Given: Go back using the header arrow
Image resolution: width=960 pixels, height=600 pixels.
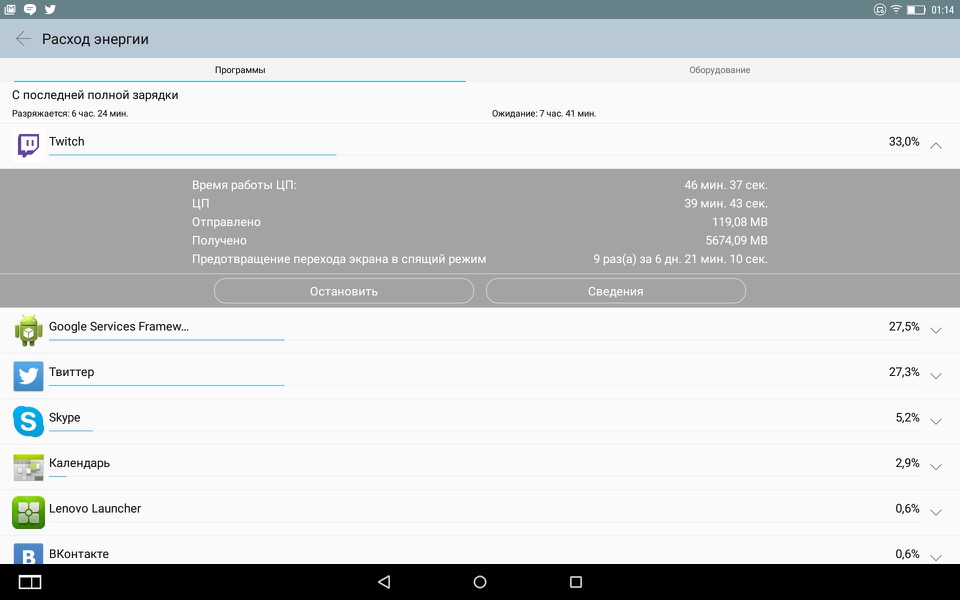Looking at the screenshot, I should 23,39.
